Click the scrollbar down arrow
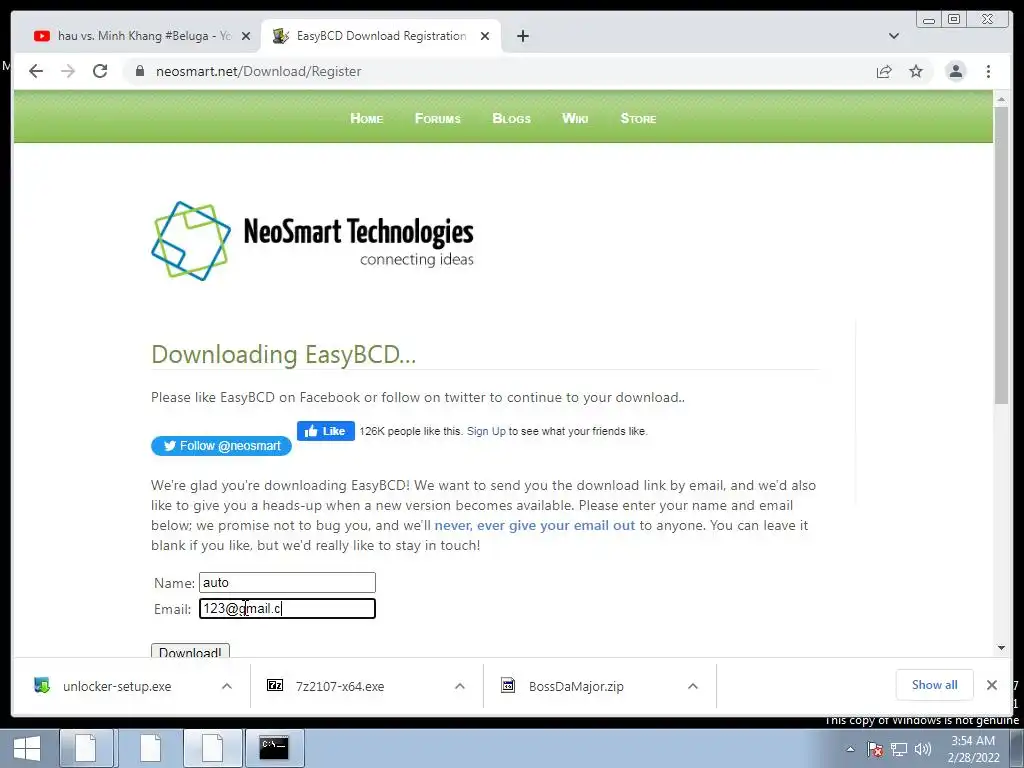The height and width of the screenshot is (768, 1024). 1001,648
